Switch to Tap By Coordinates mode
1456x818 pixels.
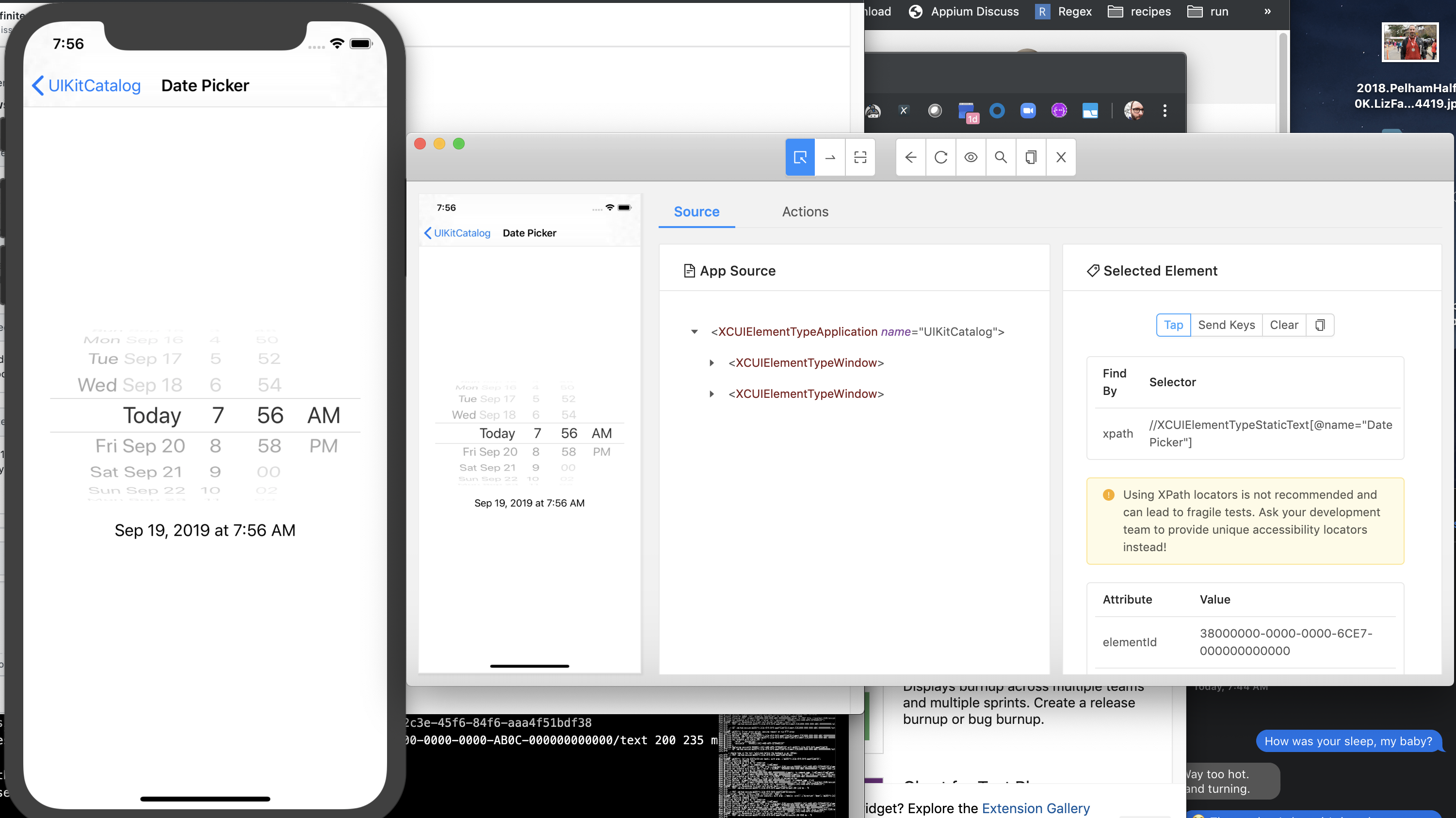(860, 157)
